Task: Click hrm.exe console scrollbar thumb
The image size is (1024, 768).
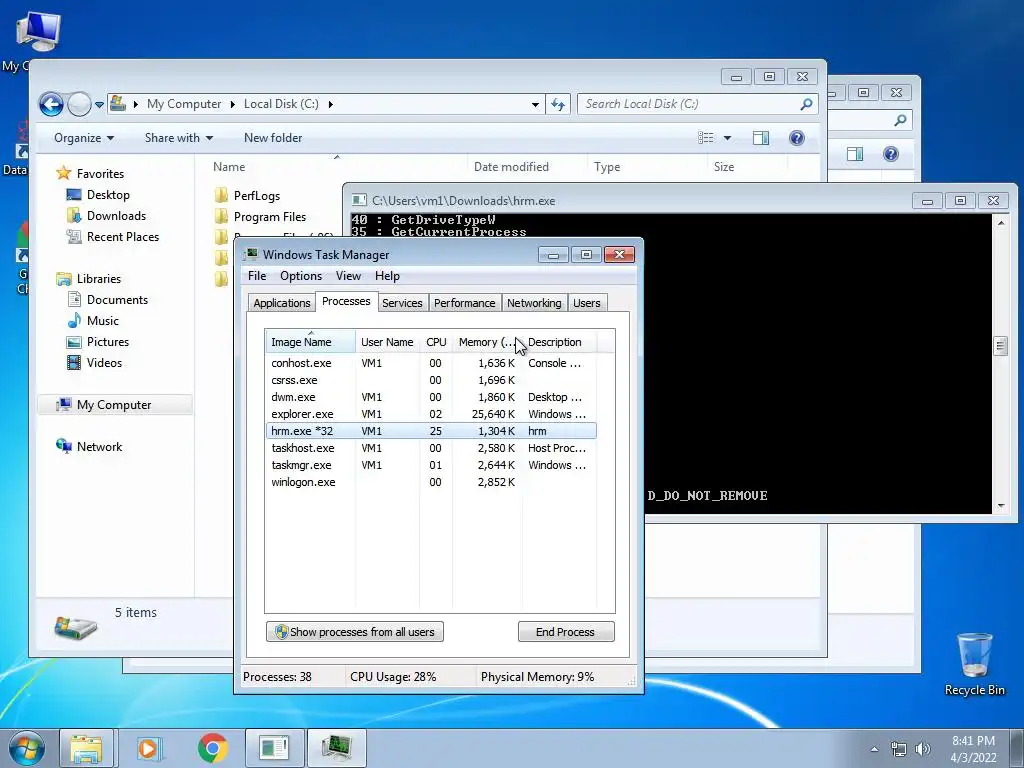Action: click(x=1000, y=345)
